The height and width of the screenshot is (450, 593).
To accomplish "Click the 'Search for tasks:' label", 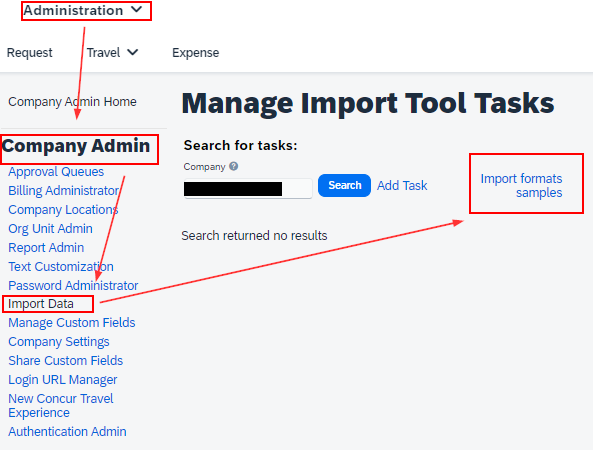I will (x=241, y=145).
